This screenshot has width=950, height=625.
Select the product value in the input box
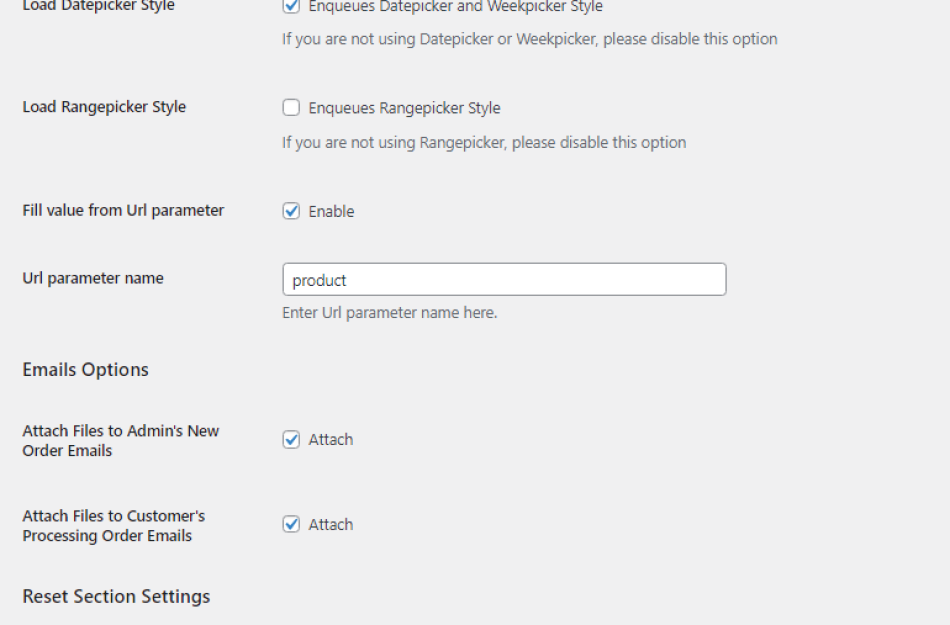pos(318,279)
